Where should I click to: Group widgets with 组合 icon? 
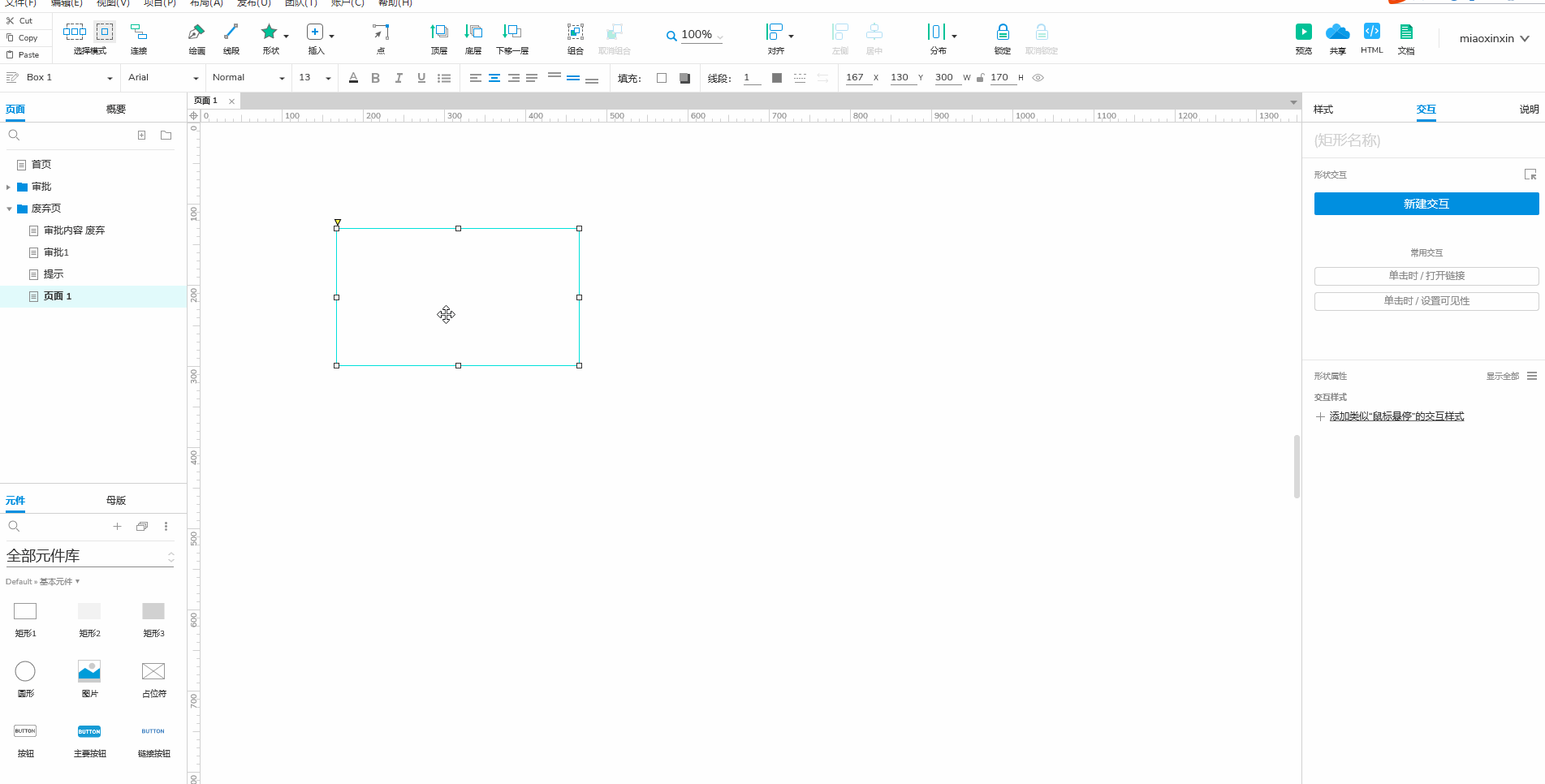pyautogui.click(x=575, y=32)
